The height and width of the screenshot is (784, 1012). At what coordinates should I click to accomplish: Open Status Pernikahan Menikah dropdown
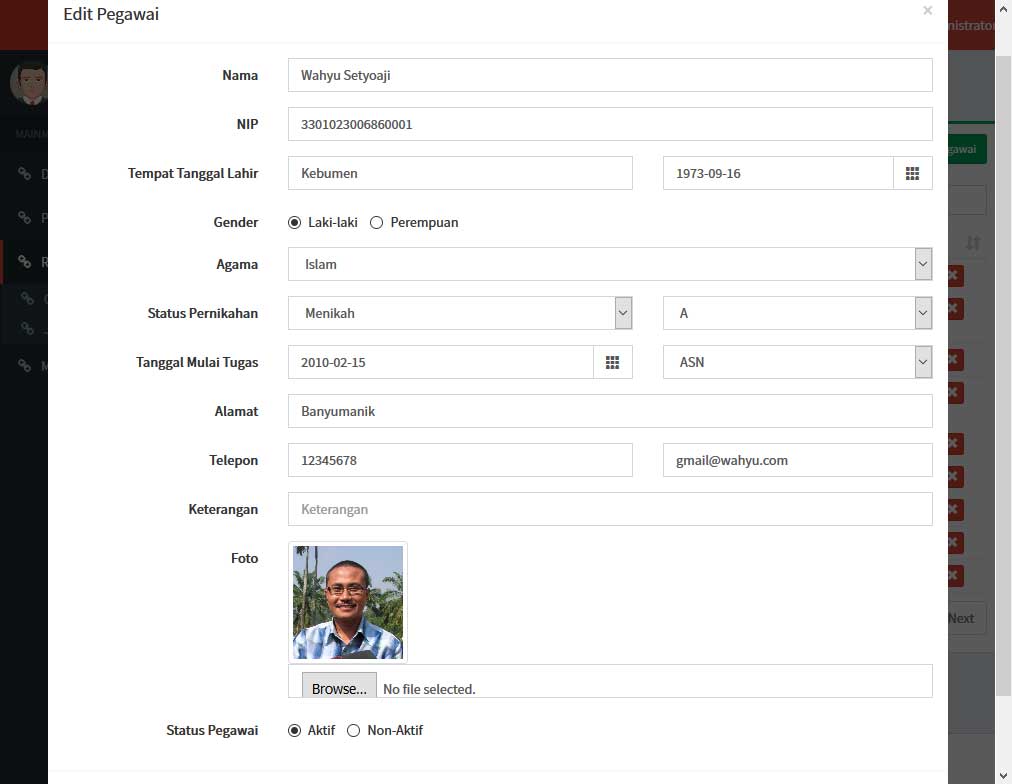tap(622, 313)
